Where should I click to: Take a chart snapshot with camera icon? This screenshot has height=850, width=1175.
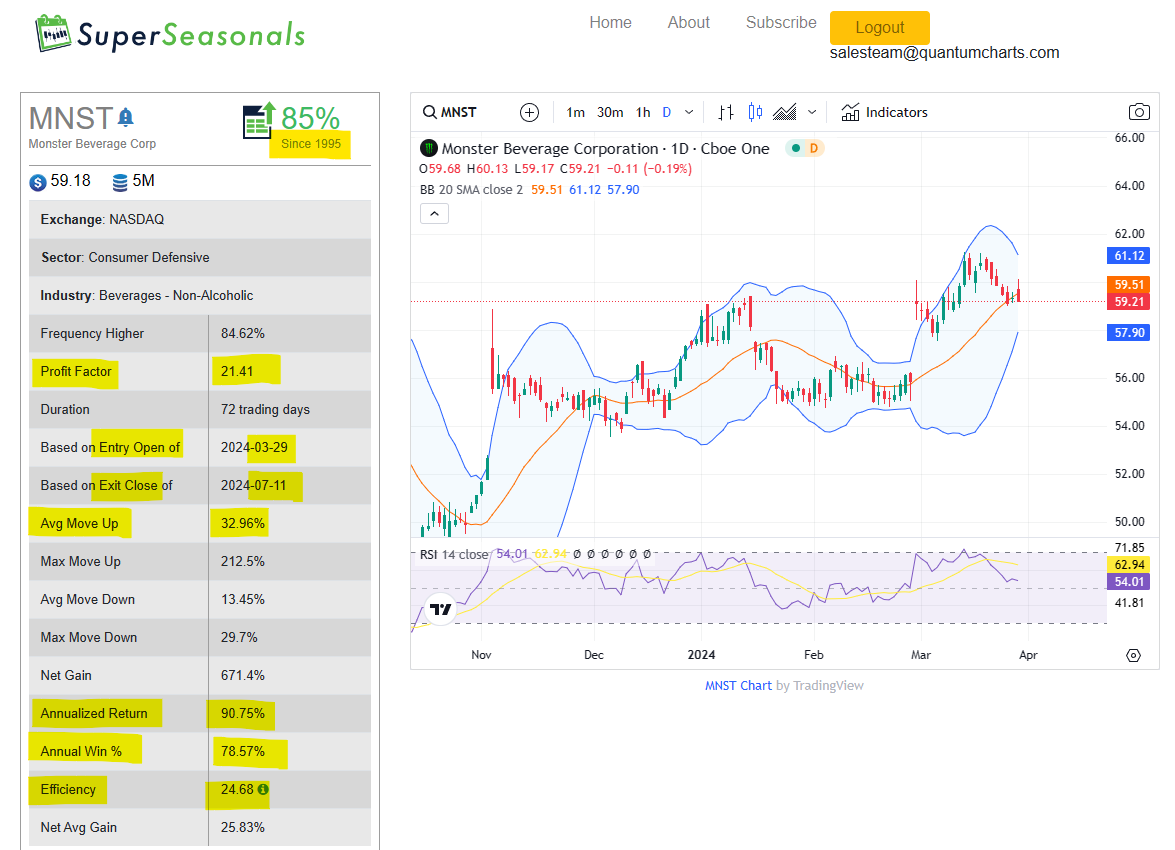click(x=1138, y=112)
